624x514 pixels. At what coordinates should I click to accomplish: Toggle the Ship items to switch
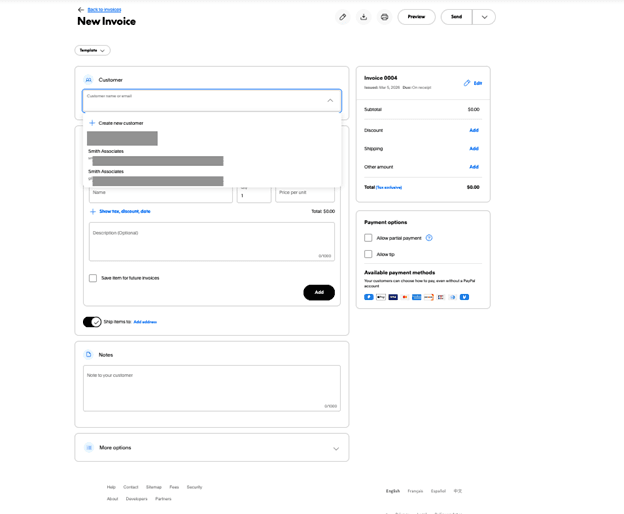tap(92, 322)
